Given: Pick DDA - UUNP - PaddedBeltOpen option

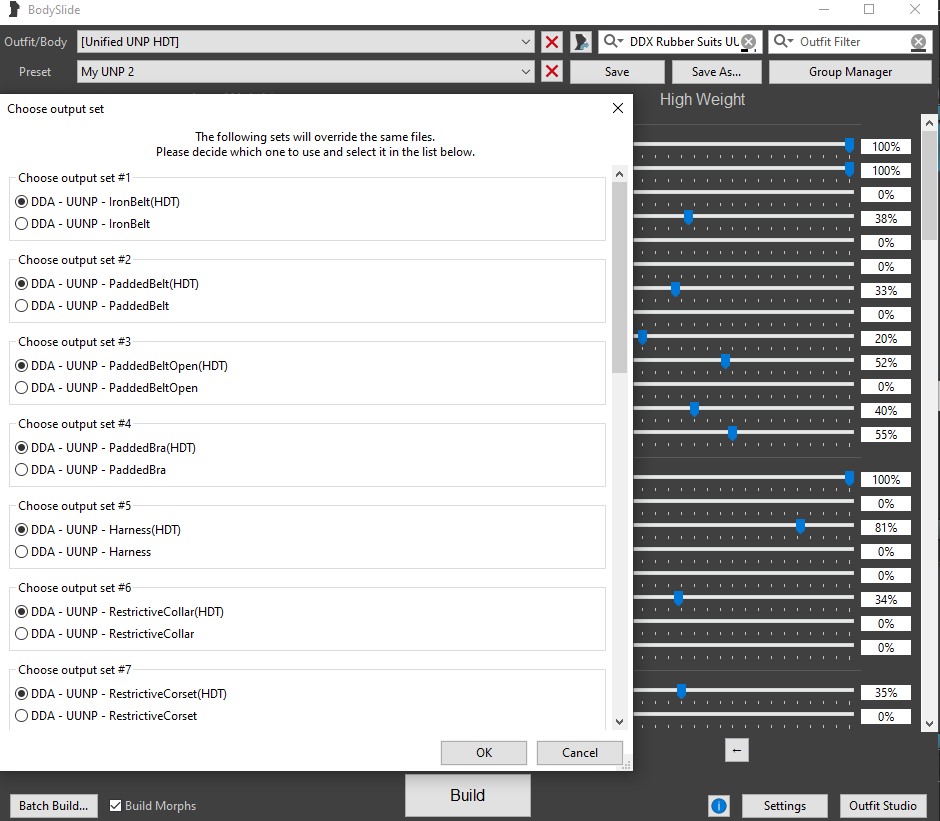Looking at the screenshot, I should click(x=22, y=388).
